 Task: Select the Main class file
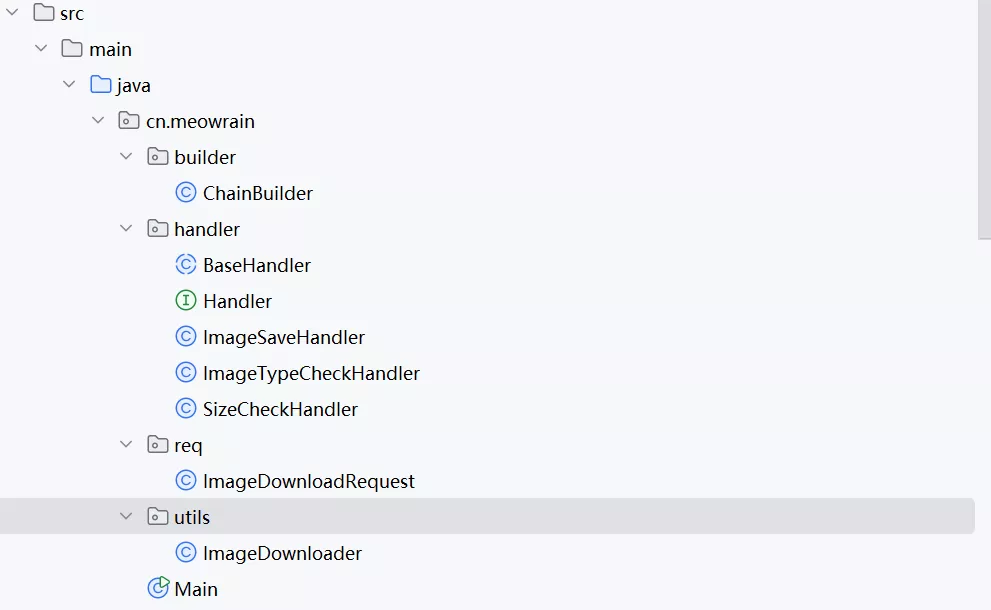[196, 589]
